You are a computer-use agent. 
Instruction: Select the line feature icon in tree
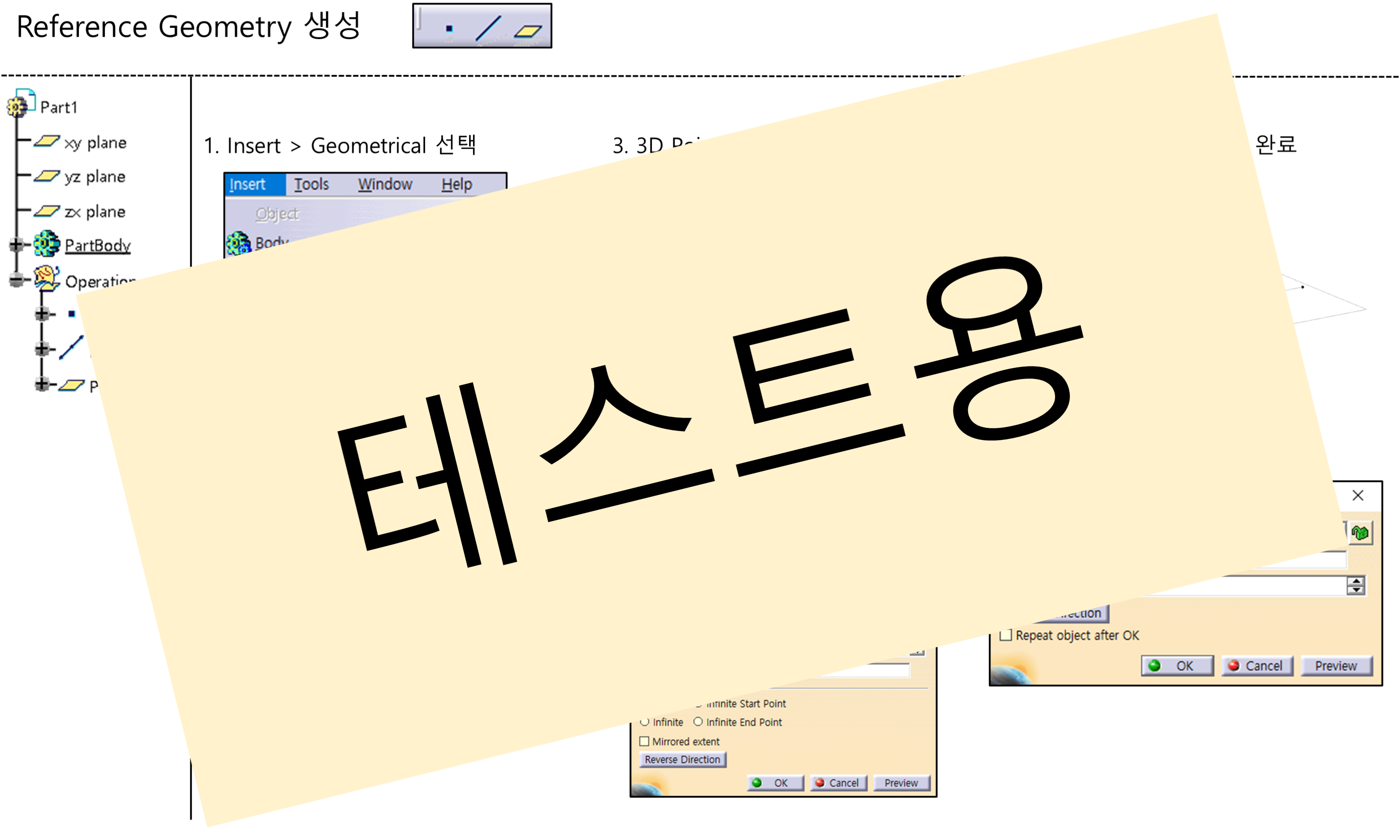pyautogui.click(x=71, y=347)
